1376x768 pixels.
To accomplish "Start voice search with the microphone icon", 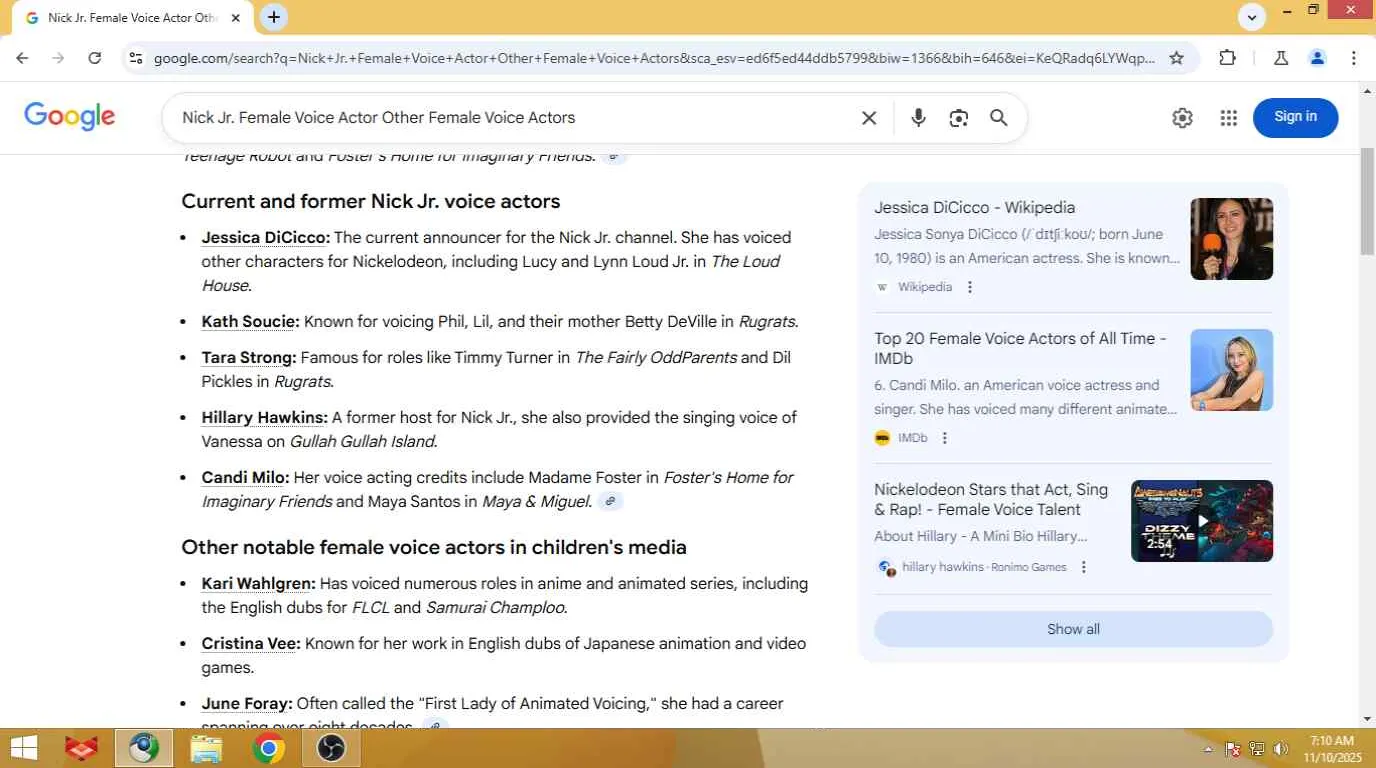I will (x=918, y=118).
